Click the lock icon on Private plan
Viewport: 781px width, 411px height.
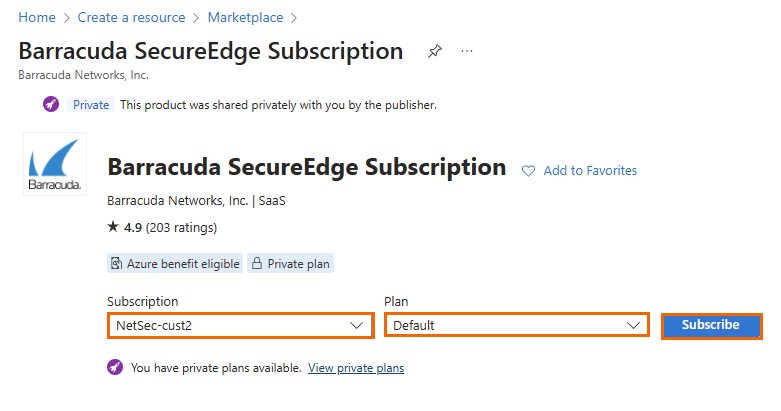(x=257, y=263)
